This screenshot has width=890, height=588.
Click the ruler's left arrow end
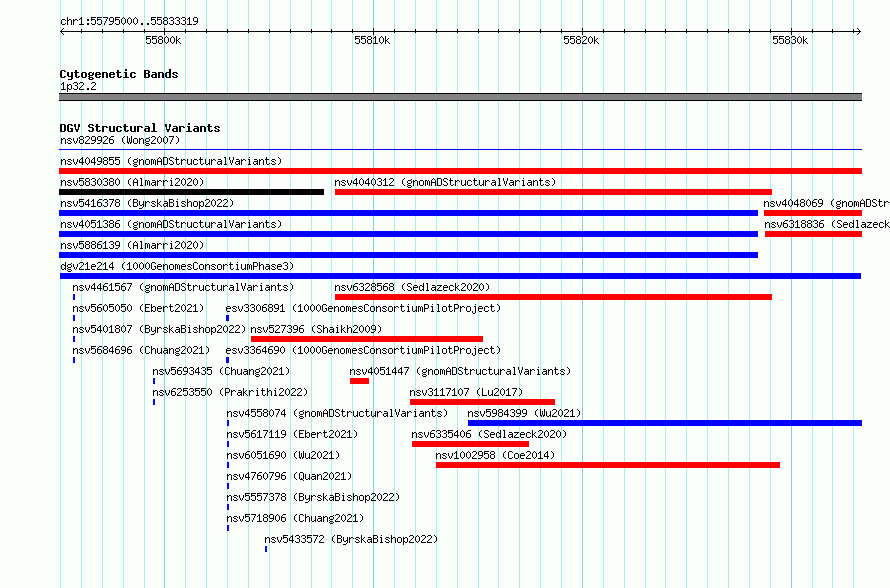(62, 31)
